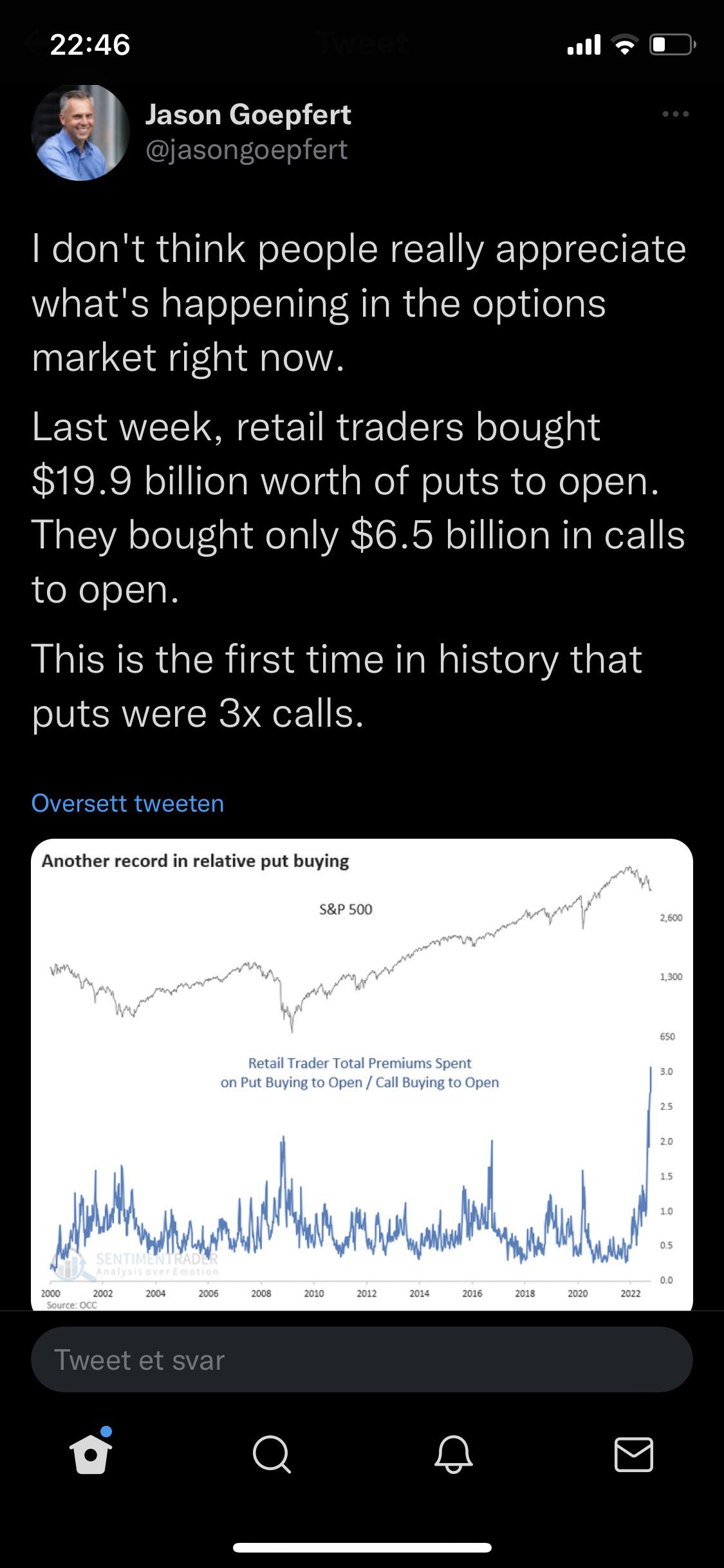Tap the sentence about puts being 3x calls
Image resolution: width=724 pixels, height=1568 pixels.
click(337, 686)
